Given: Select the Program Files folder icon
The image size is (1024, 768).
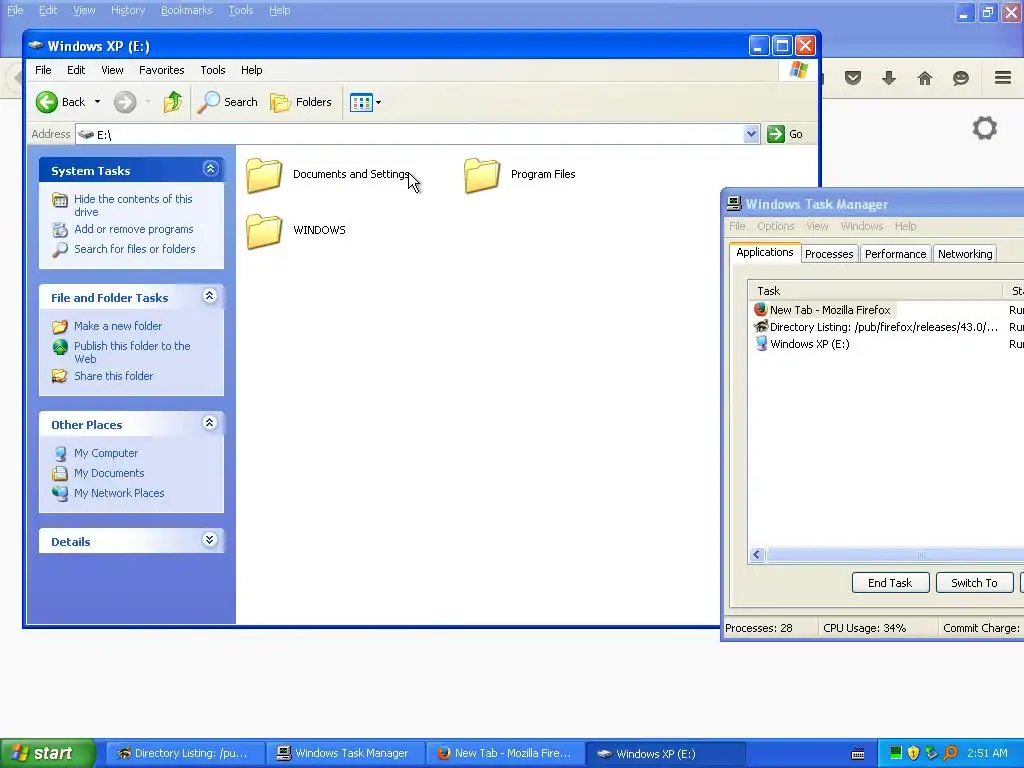Looking at the screenshot, I should coord(482,175).
